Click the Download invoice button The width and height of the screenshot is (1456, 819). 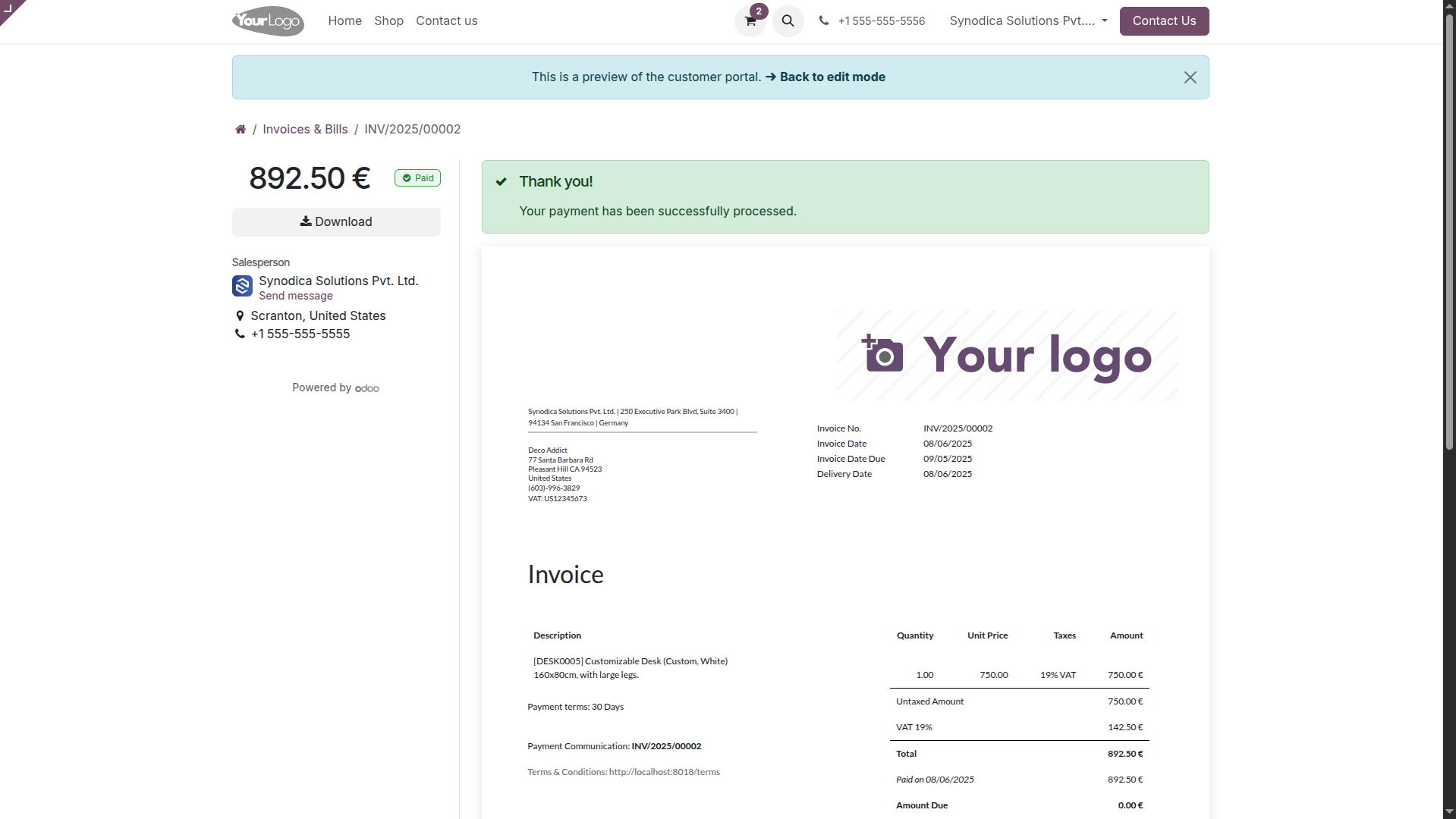tap(336, 222)
